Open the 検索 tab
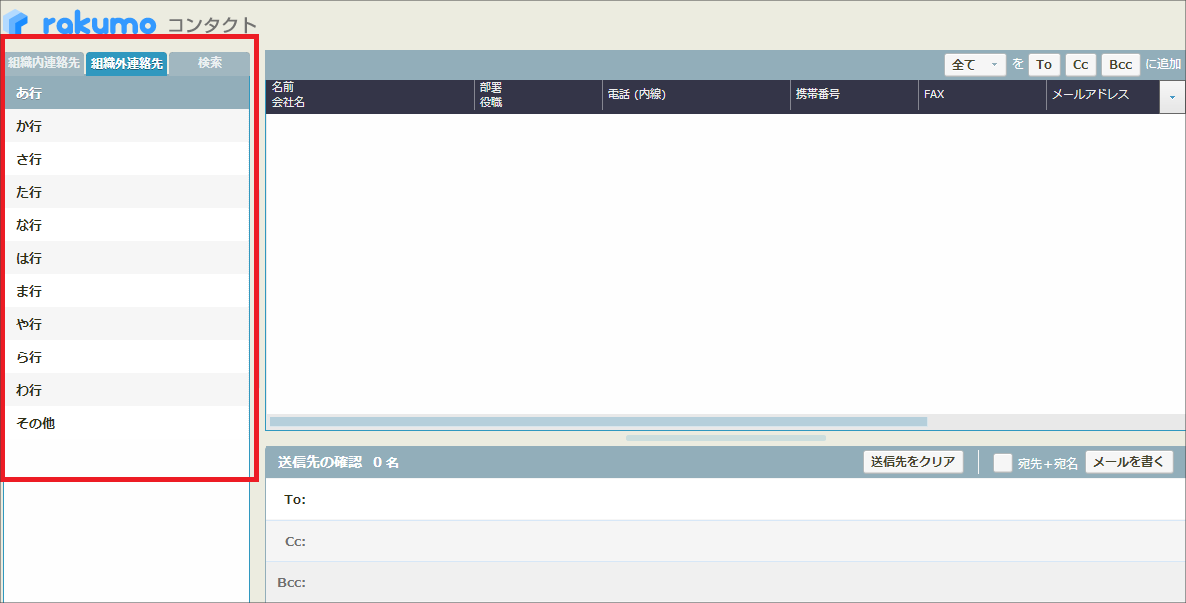Viewport: 1186px width, 603px height. coord(209,63)
